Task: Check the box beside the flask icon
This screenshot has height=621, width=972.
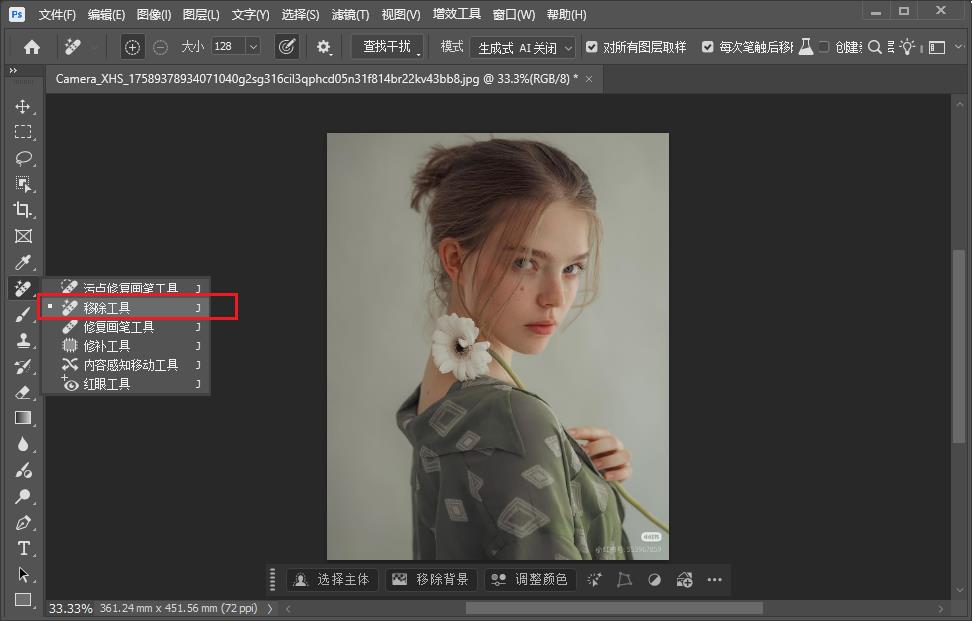Action: pos(826,46)
